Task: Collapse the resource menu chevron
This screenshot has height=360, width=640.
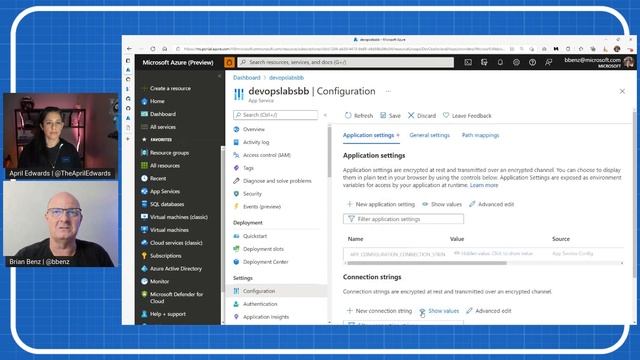Action: pyautogui.click(x=325, y=115)
